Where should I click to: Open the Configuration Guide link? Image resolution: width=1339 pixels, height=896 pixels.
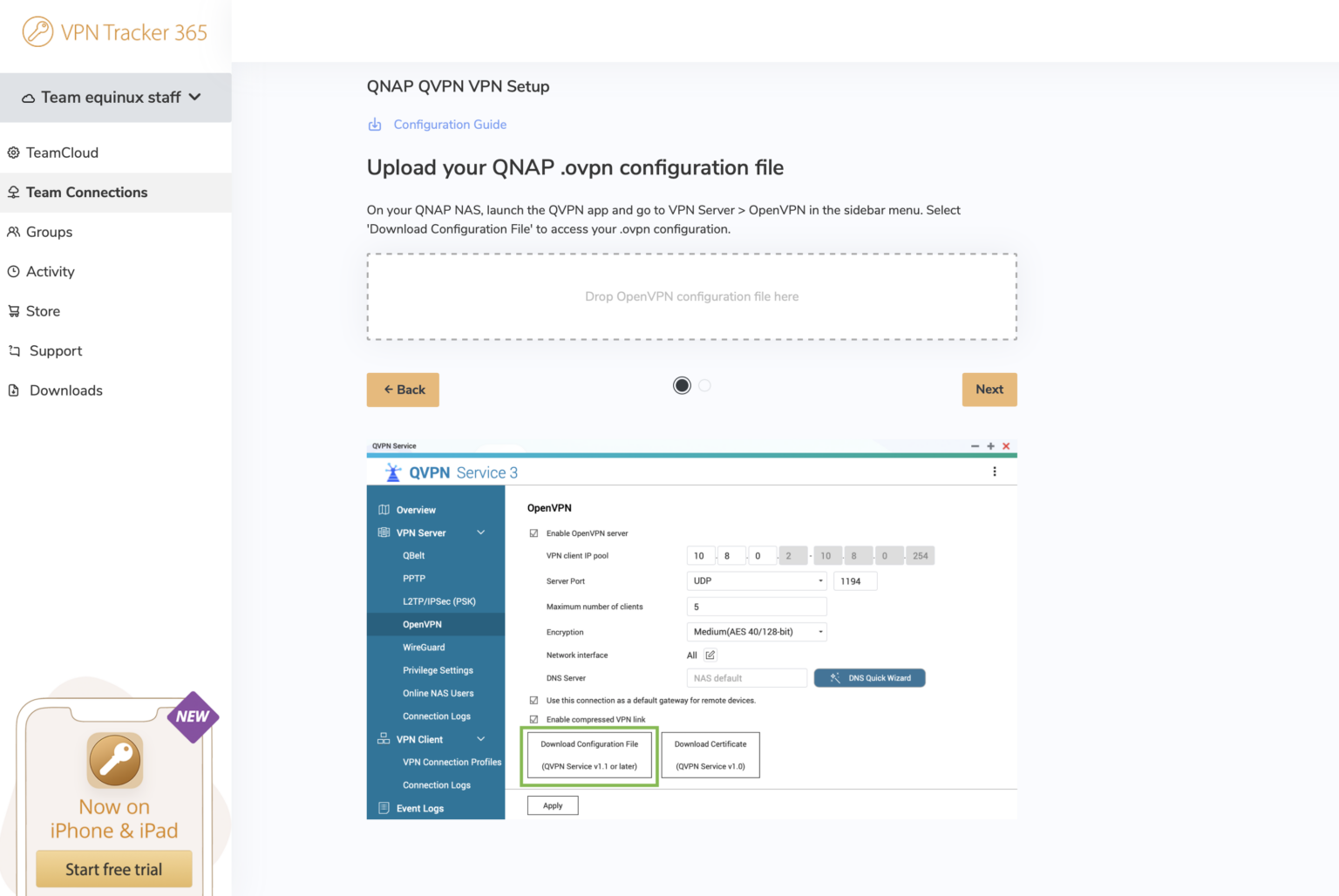tap(450, 125)
